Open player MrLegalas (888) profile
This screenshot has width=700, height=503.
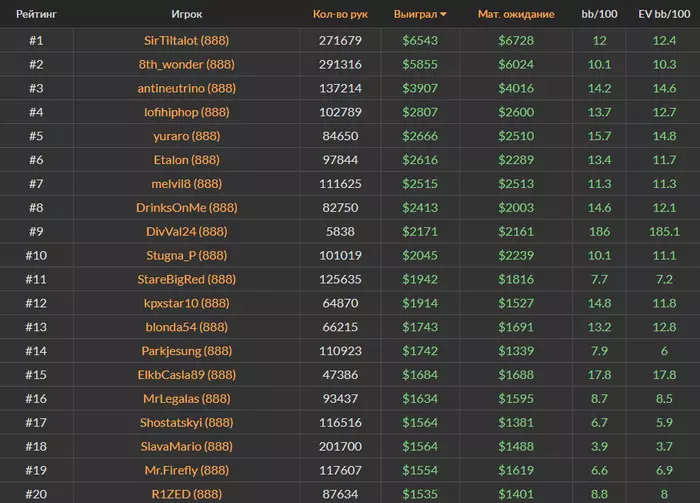click(x=187, y=399)
